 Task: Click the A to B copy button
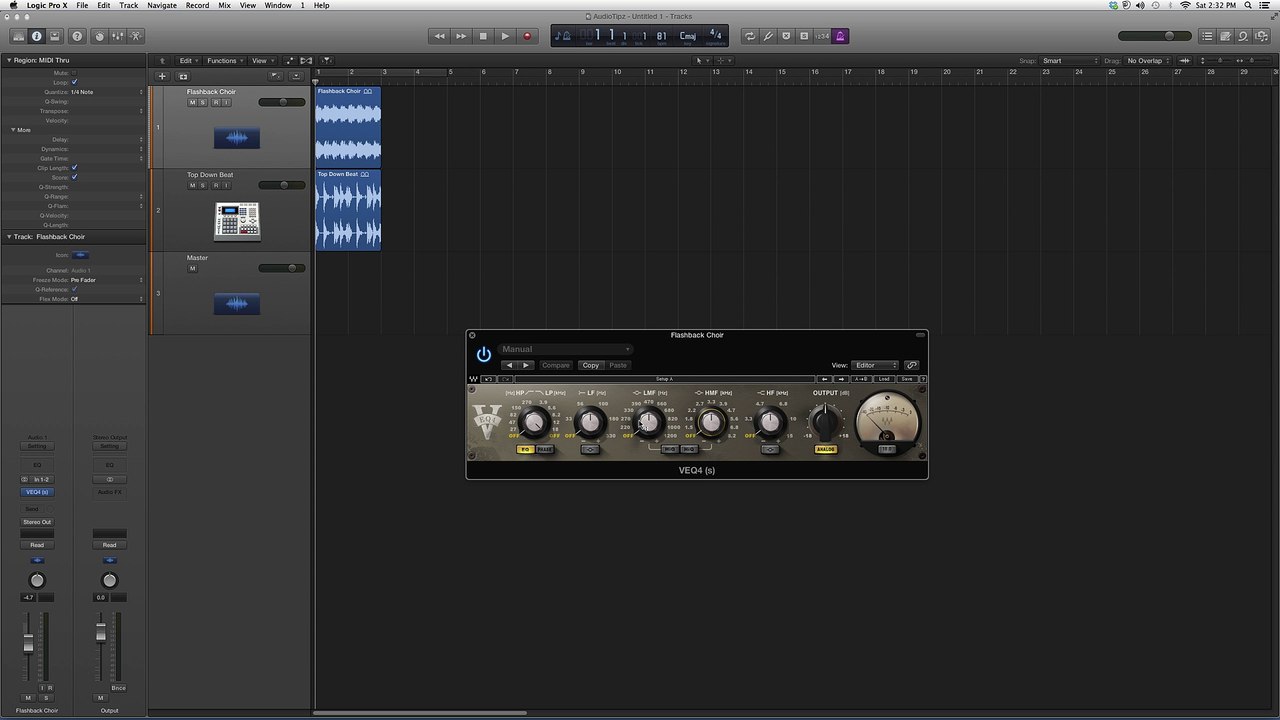click(x=861, y=379)
